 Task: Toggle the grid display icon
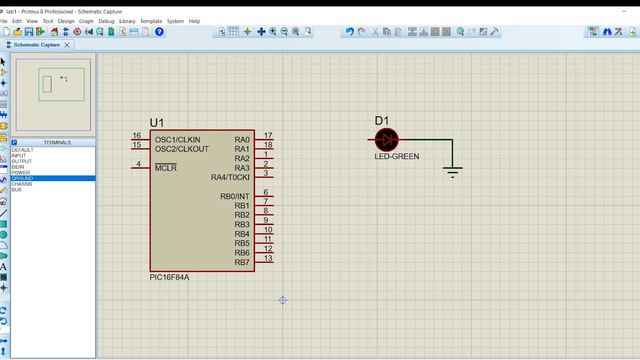[x=233, y=31]
